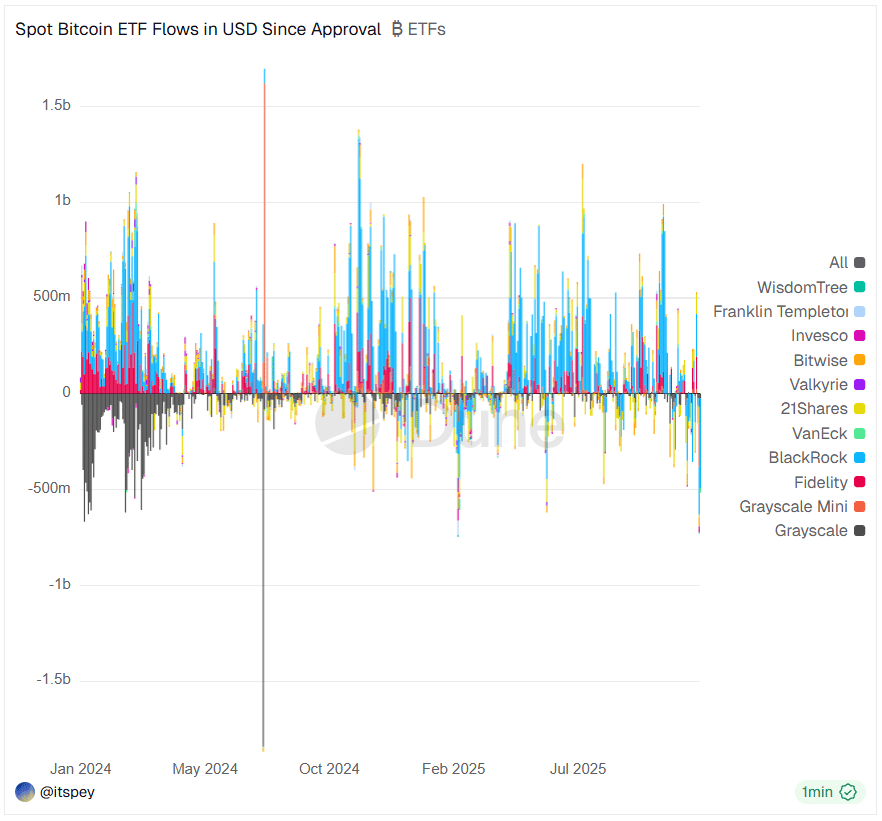This screenshot has width=882, height=821.
Task: Click the red Fidelity color swatch
Action: tap(860, 482)
